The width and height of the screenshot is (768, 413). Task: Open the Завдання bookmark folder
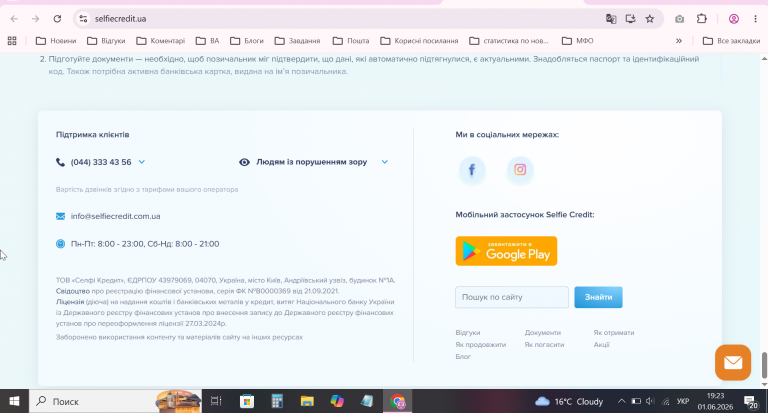[297, 41]
